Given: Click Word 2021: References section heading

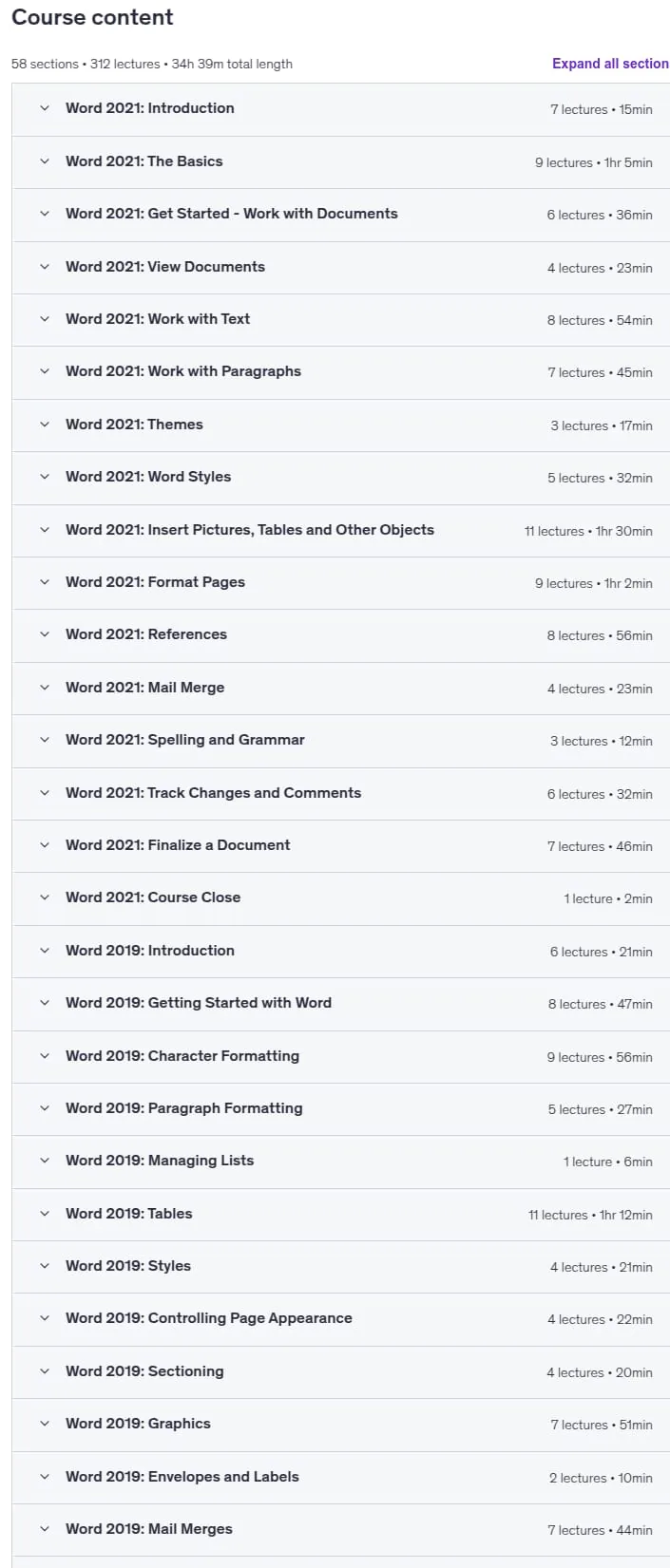Looking at the screenshot, I should pyautogui.click(x=146, y=634).
